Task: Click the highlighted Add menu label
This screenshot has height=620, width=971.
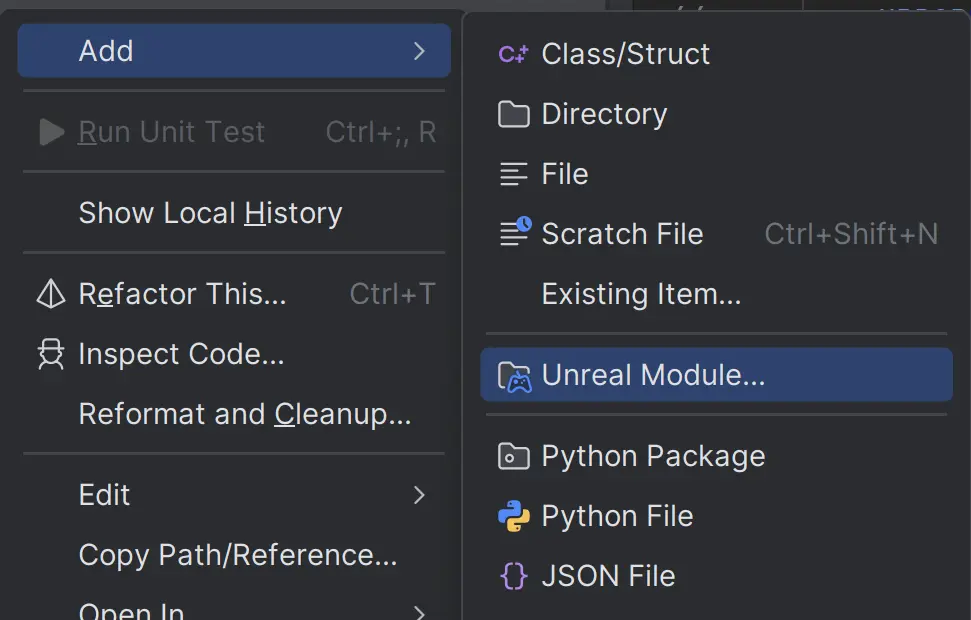Action: [x=106, y=51]
